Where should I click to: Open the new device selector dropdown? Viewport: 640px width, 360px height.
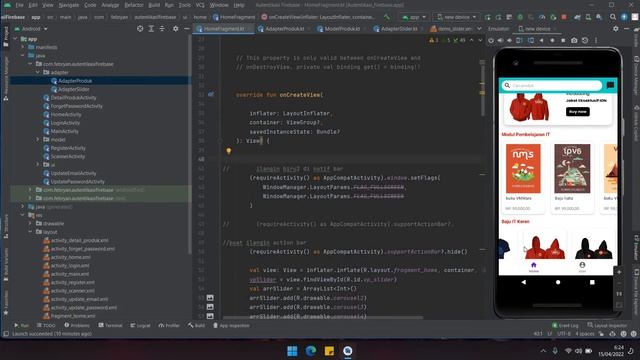(456, 17)
